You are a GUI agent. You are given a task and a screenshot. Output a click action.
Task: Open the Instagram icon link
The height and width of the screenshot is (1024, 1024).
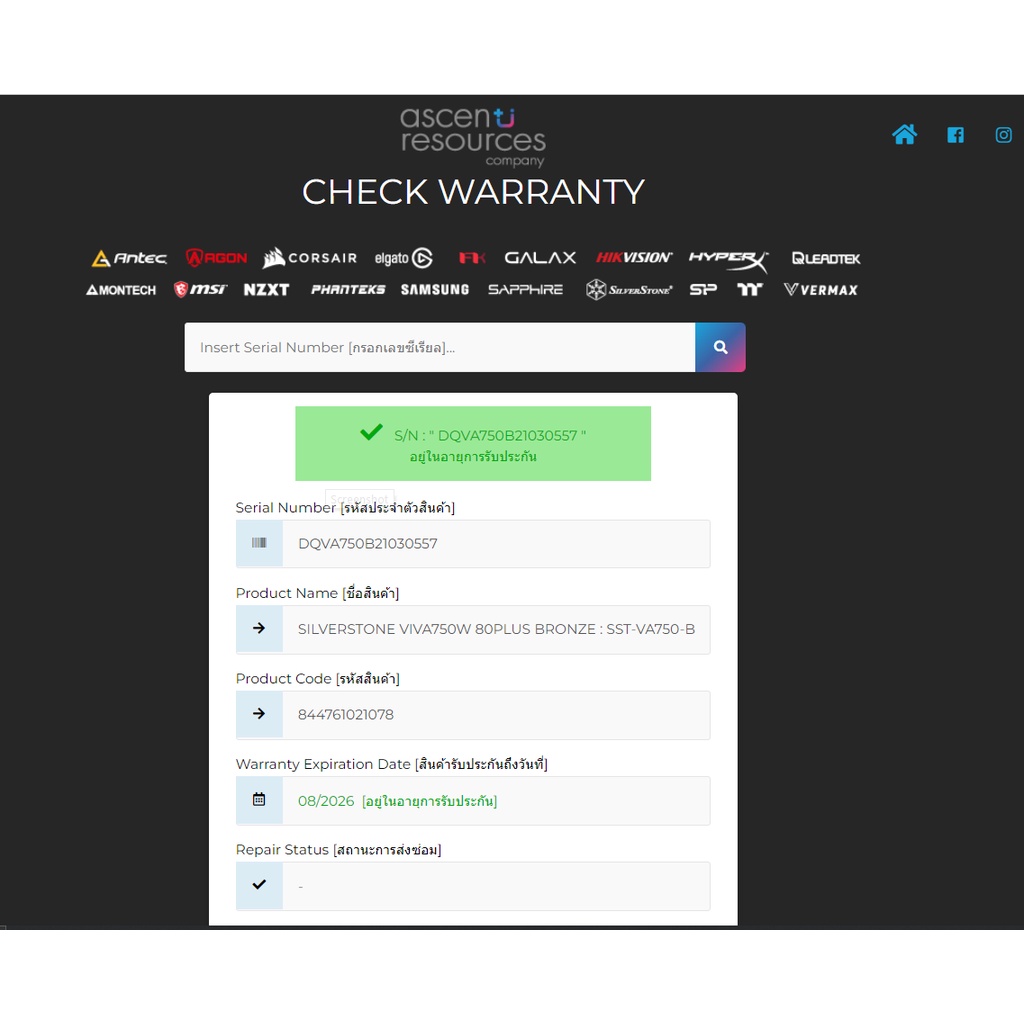(x=1003, y=135)
